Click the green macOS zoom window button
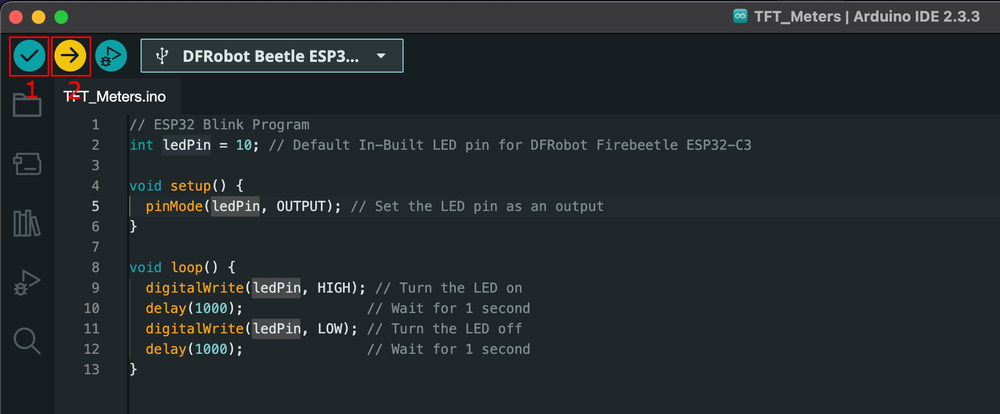 pos(61,17)
